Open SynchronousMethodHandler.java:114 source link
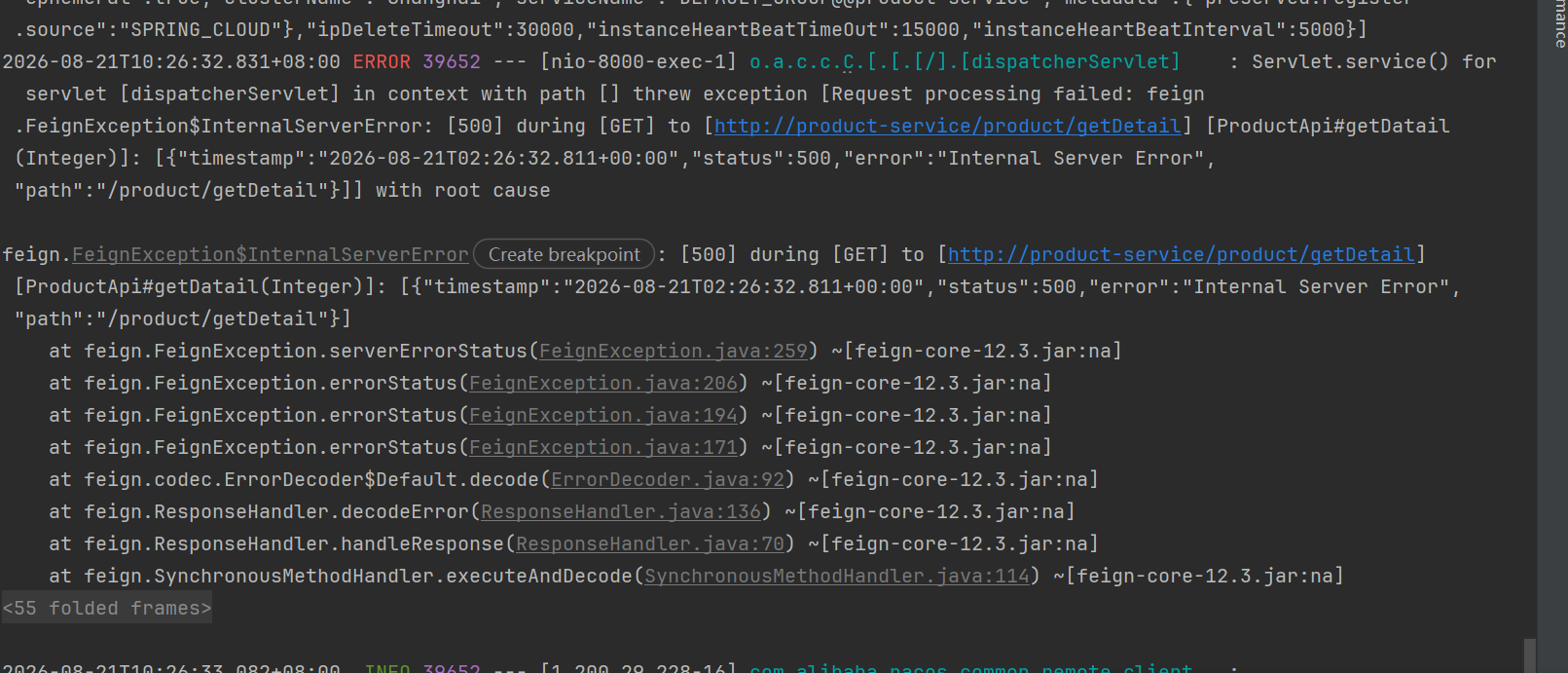1568x673 pixels. coord(837,576)
